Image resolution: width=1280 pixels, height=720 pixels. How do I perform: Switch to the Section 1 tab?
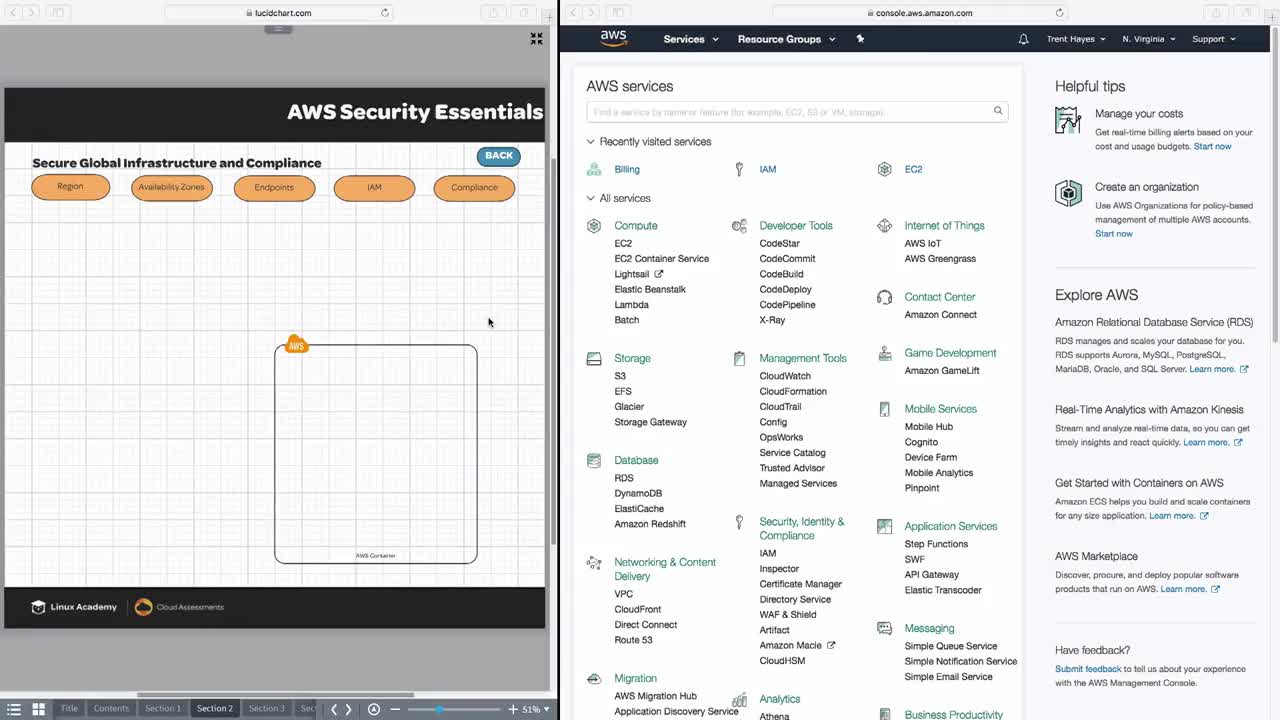163,709
